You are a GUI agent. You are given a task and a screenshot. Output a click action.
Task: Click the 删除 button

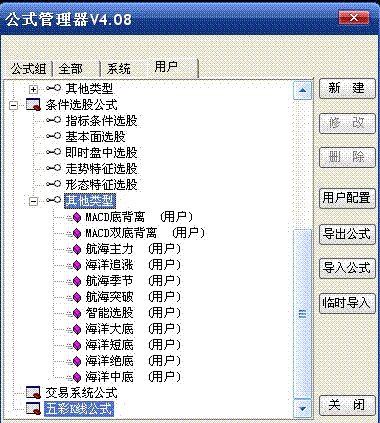347,157
